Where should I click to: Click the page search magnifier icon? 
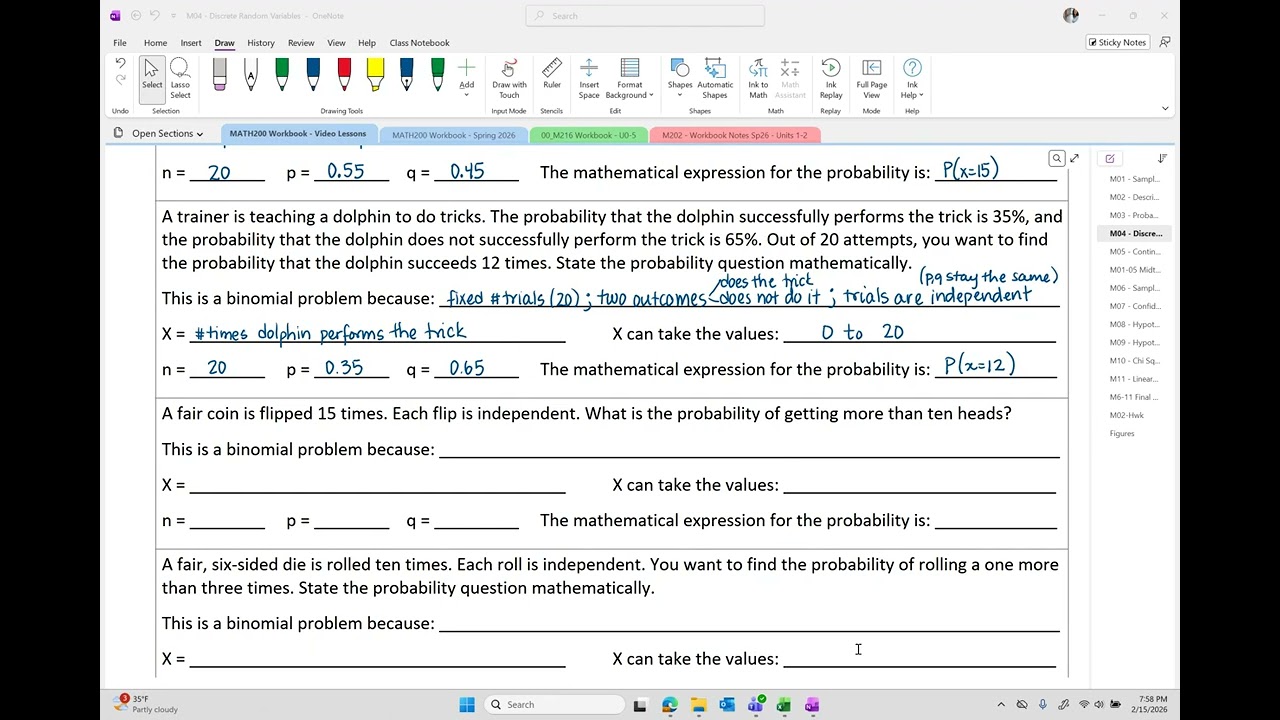1056,158
